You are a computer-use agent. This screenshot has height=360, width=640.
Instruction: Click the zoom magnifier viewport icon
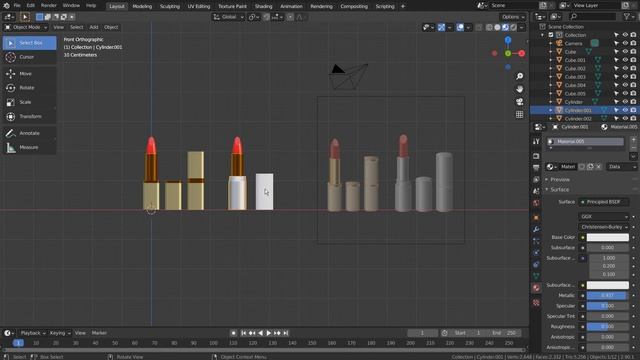(520, 76)
